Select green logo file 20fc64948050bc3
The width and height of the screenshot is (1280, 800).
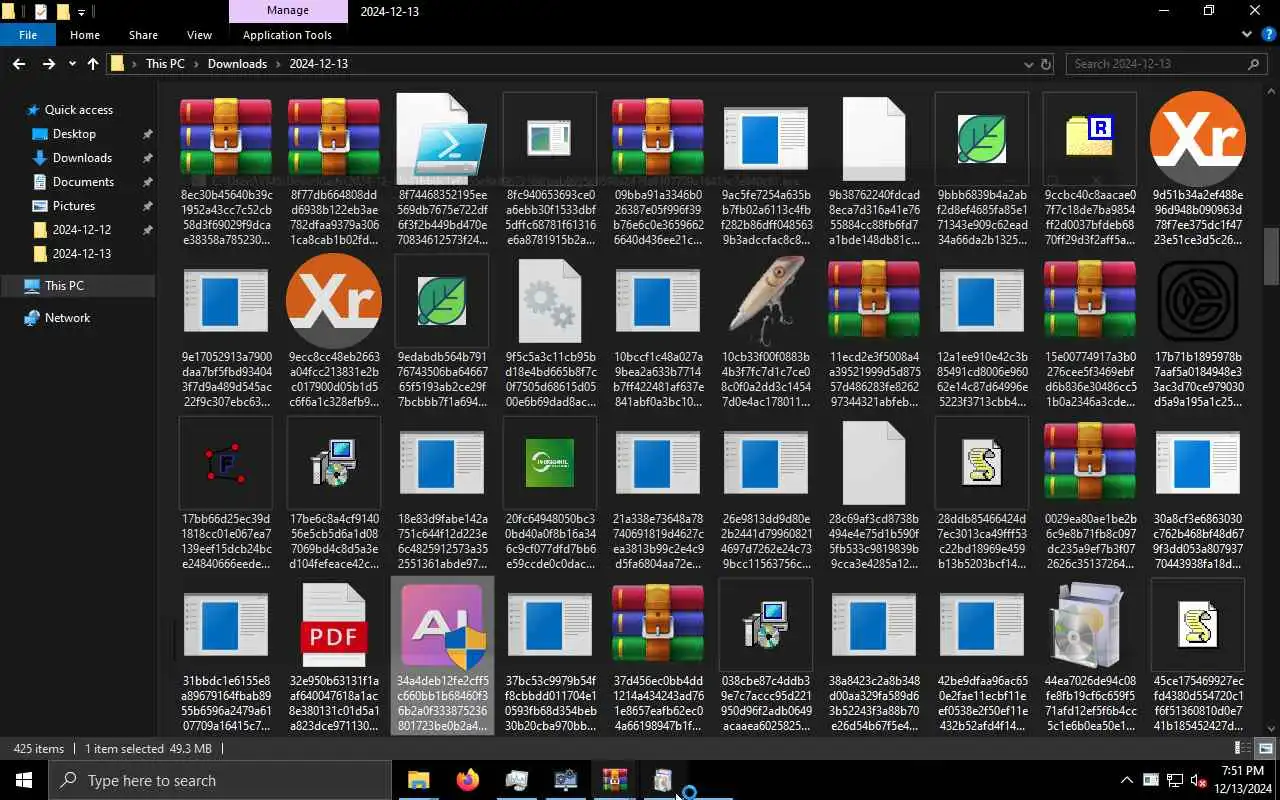[550, 494]
